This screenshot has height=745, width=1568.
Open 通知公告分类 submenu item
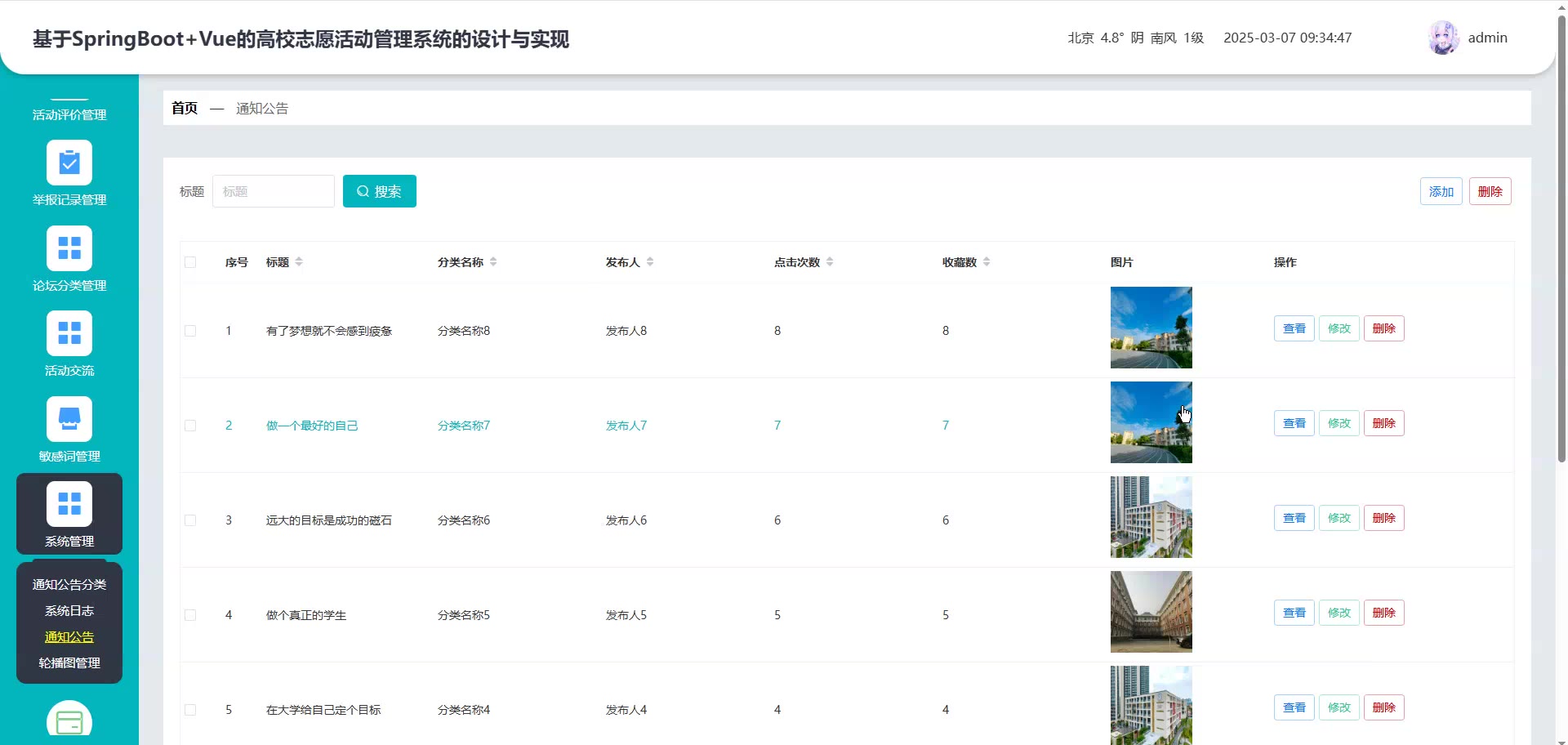(69, 585)
